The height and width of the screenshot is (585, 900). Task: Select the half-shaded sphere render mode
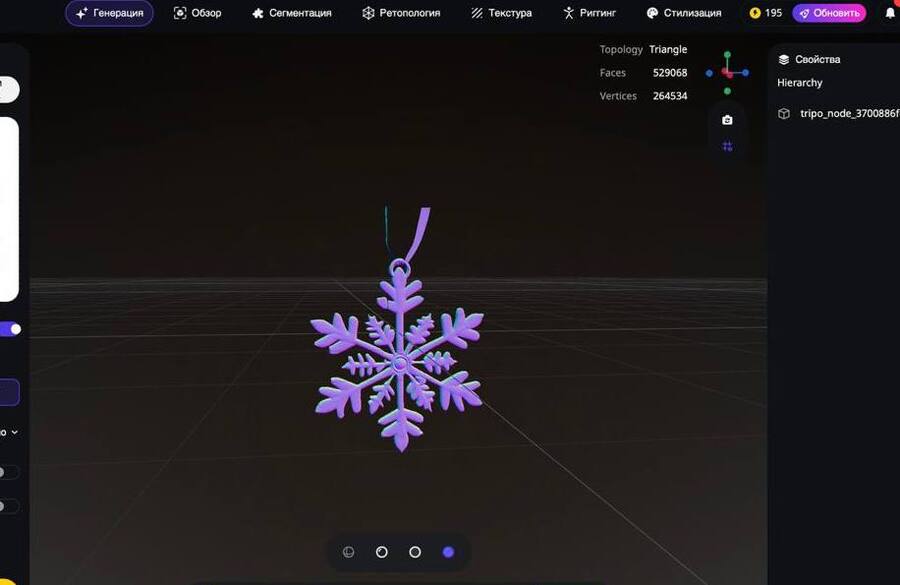pyautogui.click(x=382, y=552)
